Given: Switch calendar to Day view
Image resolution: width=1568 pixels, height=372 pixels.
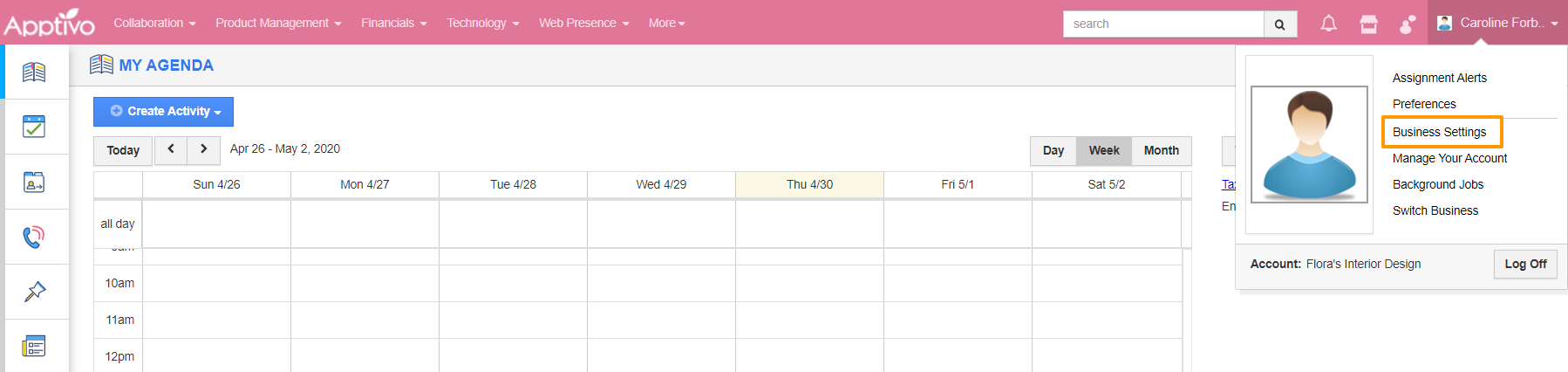Looking at the screenshot, I should [1053, 150].
